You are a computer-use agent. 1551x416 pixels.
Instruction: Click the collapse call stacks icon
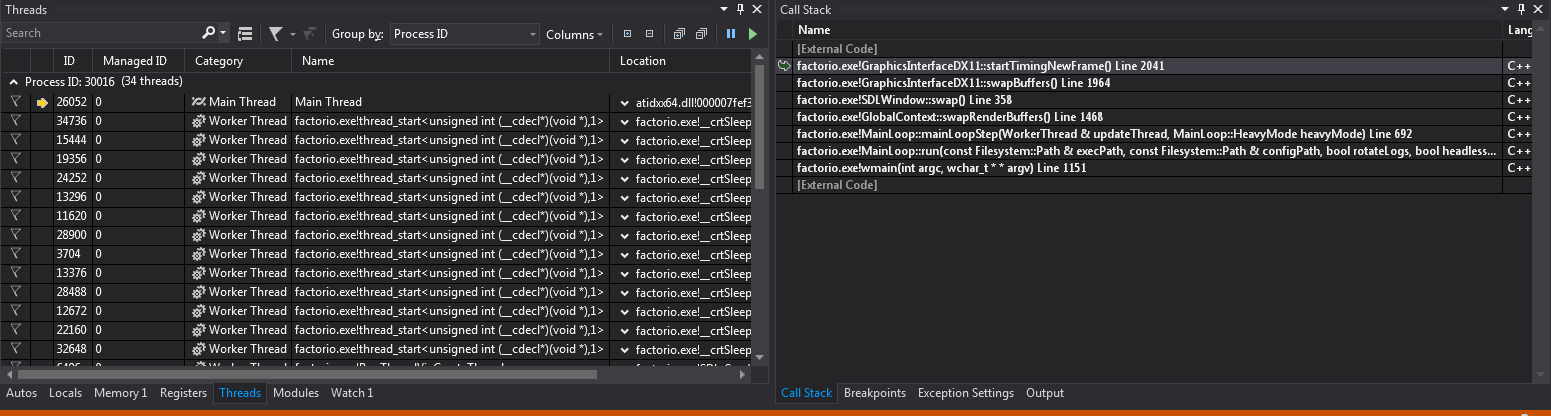[x=702, y=33]
